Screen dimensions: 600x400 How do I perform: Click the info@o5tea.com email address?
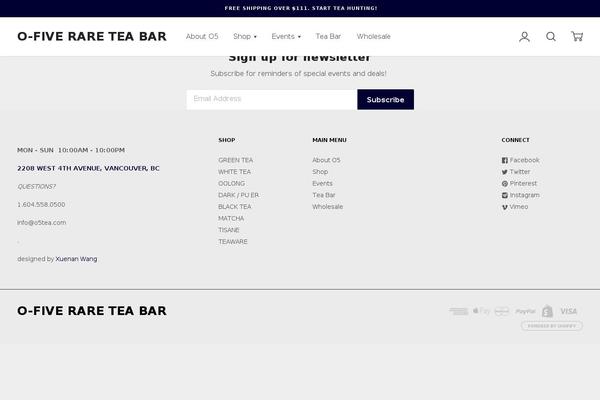tap(41, 223)
